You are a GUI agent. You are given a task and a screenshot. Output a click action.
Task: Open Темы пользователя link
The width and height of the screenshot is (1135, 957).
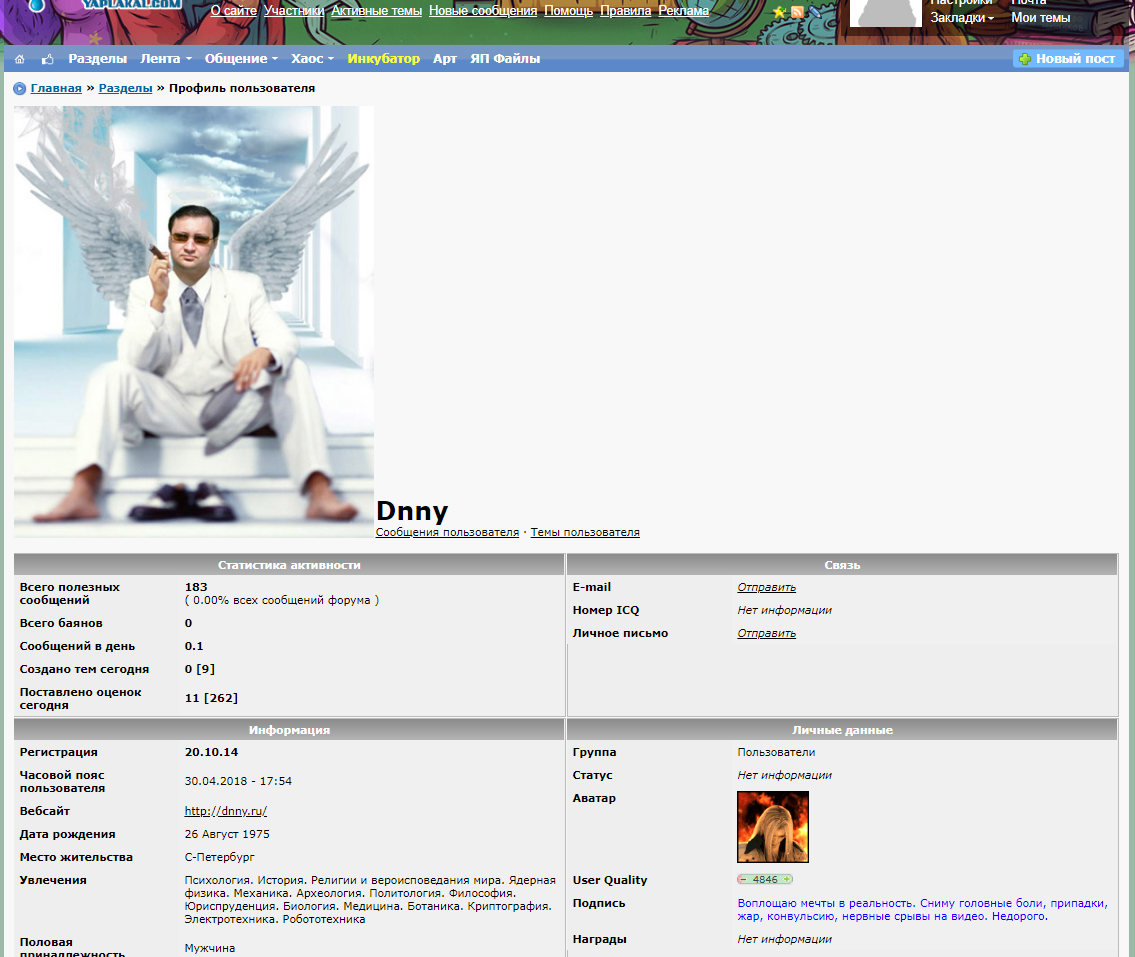pyautogui.click(x=585, y=532)
